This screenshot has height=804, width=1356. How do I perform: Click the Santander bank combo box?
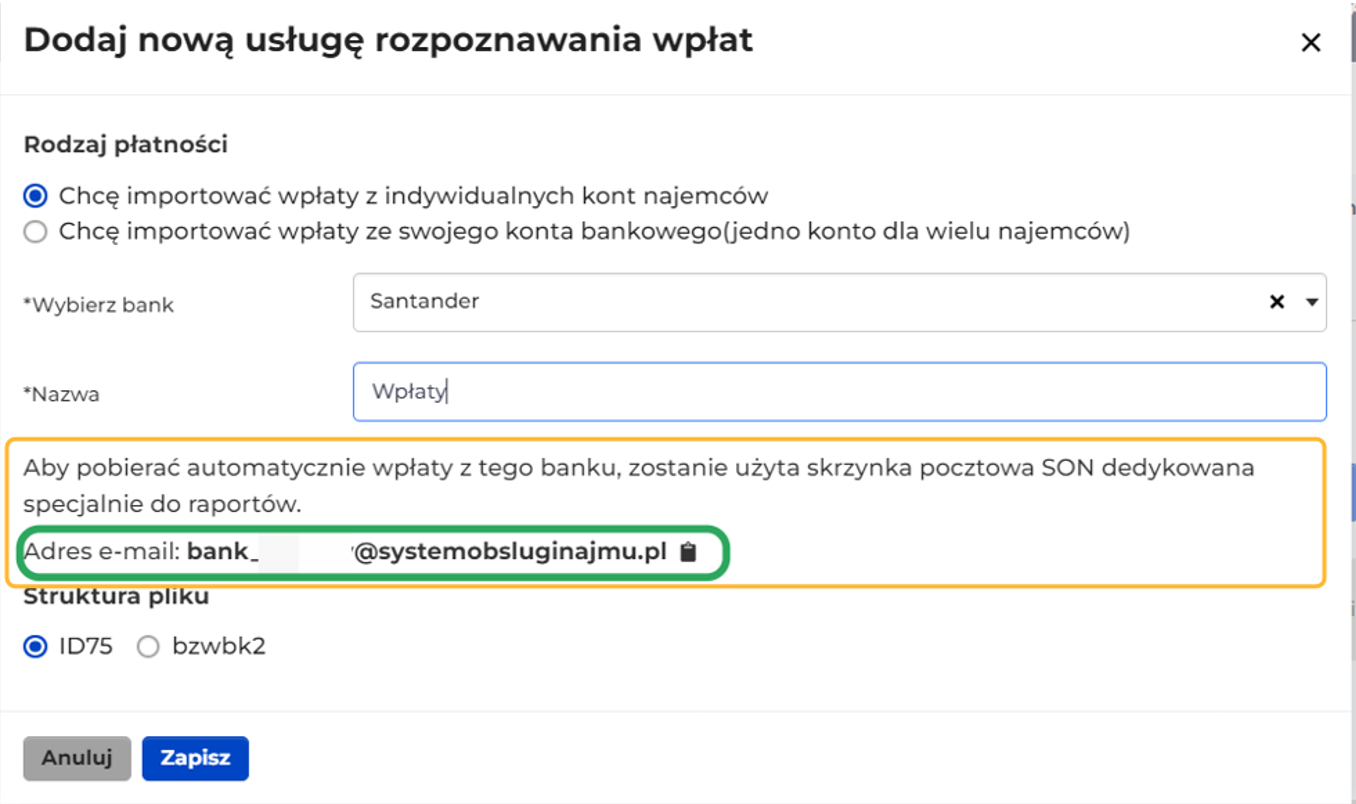[x=839, y=302]
